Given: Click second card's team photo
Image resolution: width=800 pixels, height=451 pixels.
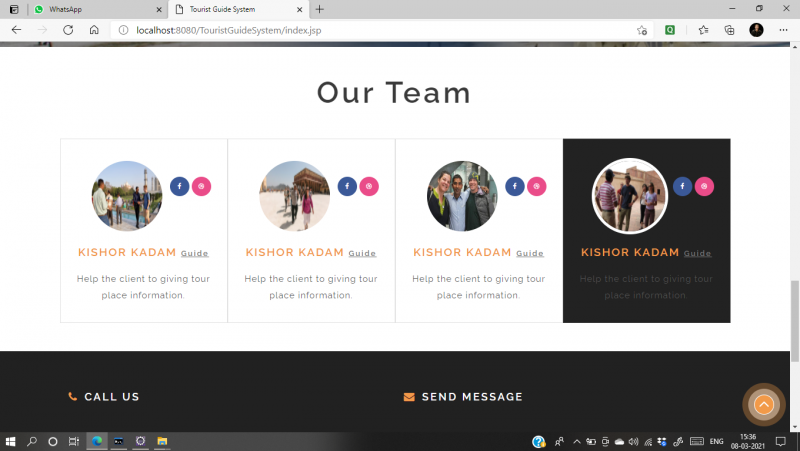Looking at the screenshot, I should coord(294,196).
